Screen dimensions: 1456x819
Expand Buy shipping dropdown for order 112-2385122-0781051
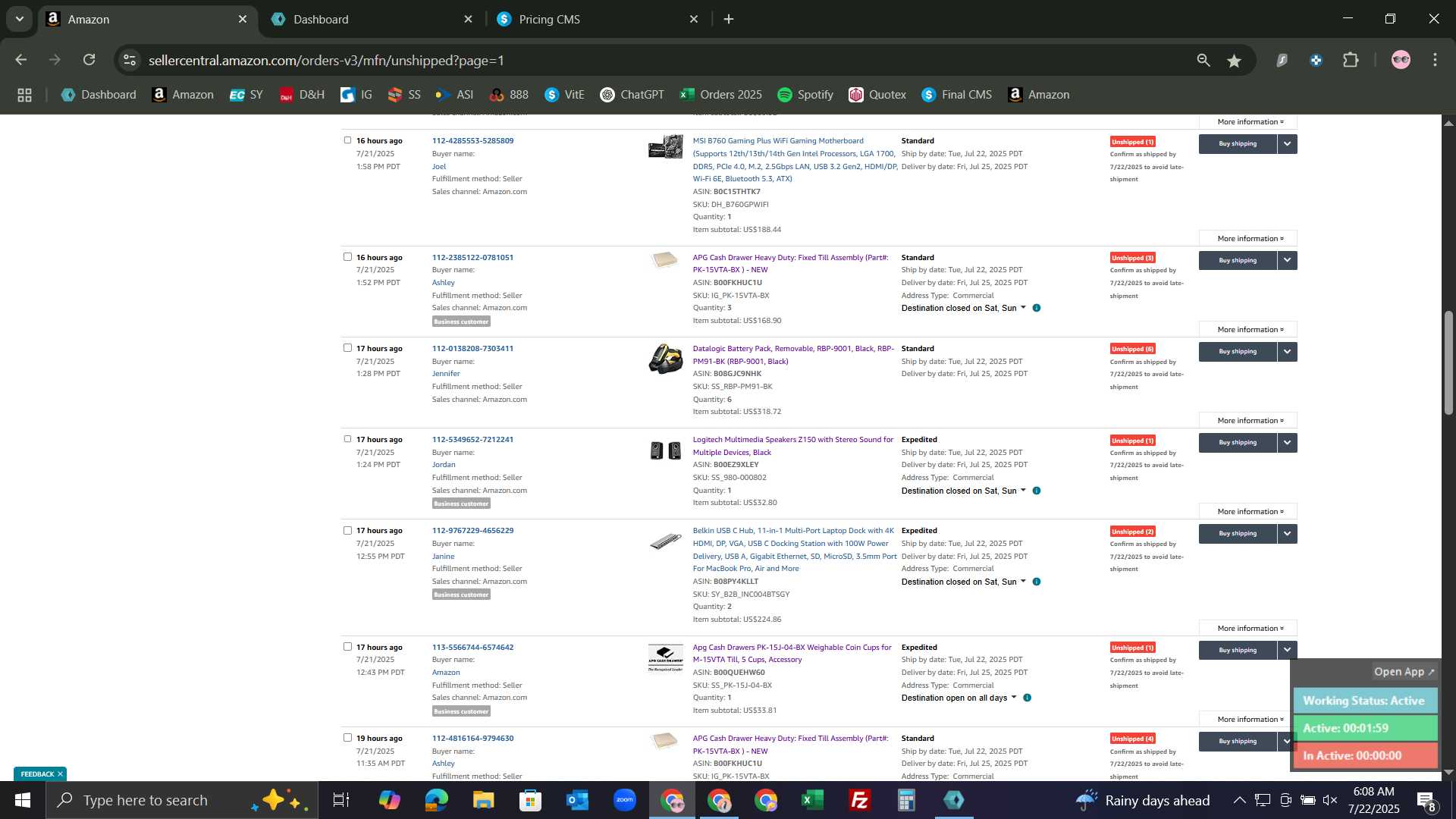[1287, 260]
